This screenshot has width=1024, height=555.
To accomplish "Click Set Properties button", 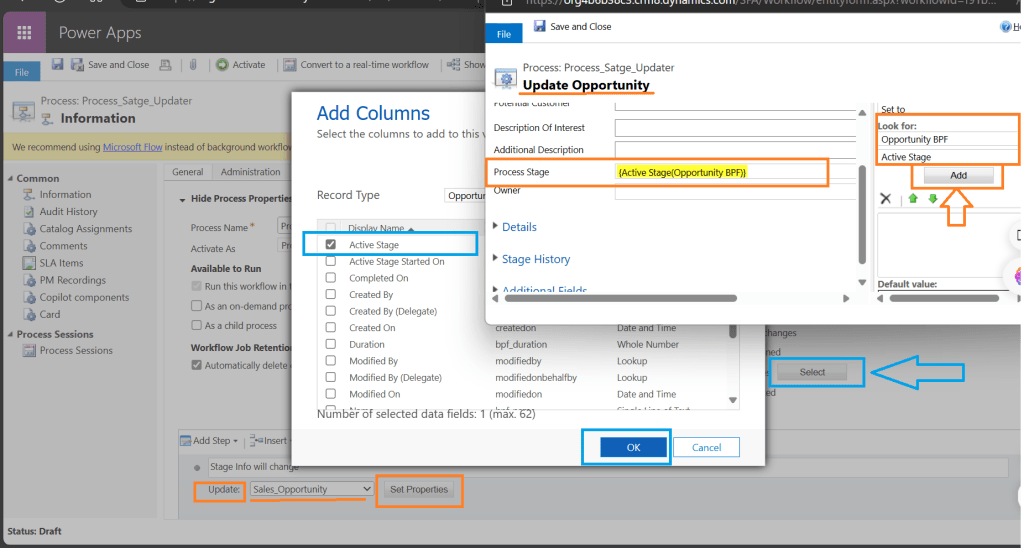I will coord(419,489).
